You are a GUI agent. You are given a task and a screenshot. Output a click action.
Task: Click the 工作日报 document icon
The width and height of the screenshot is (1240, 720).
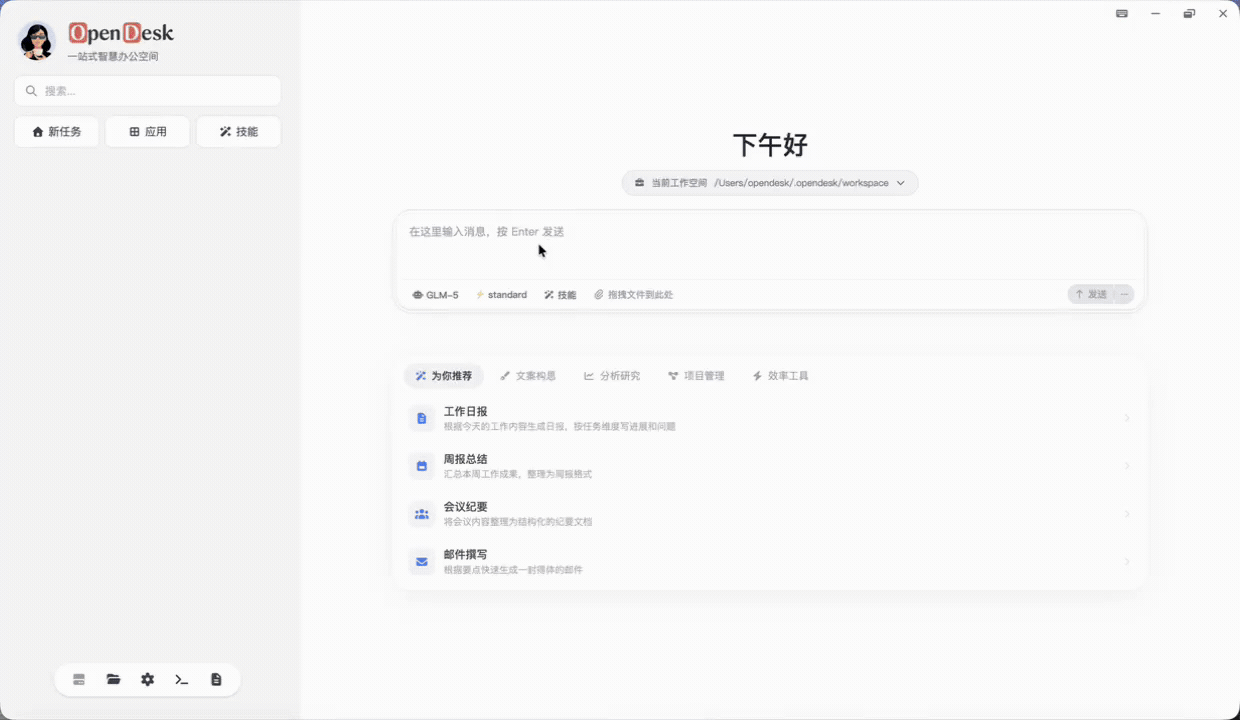click(422, 418)
